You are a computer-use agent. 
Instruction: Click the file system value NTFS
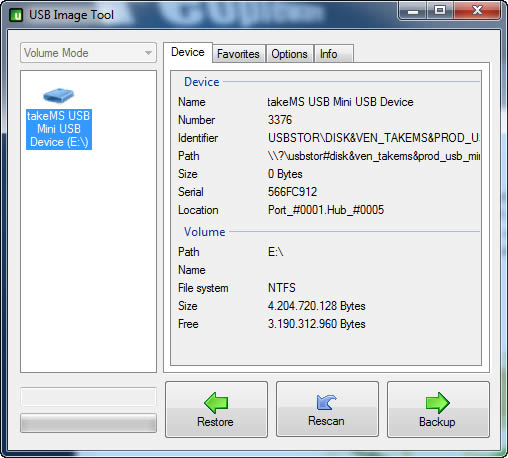(x=281, y=288)
